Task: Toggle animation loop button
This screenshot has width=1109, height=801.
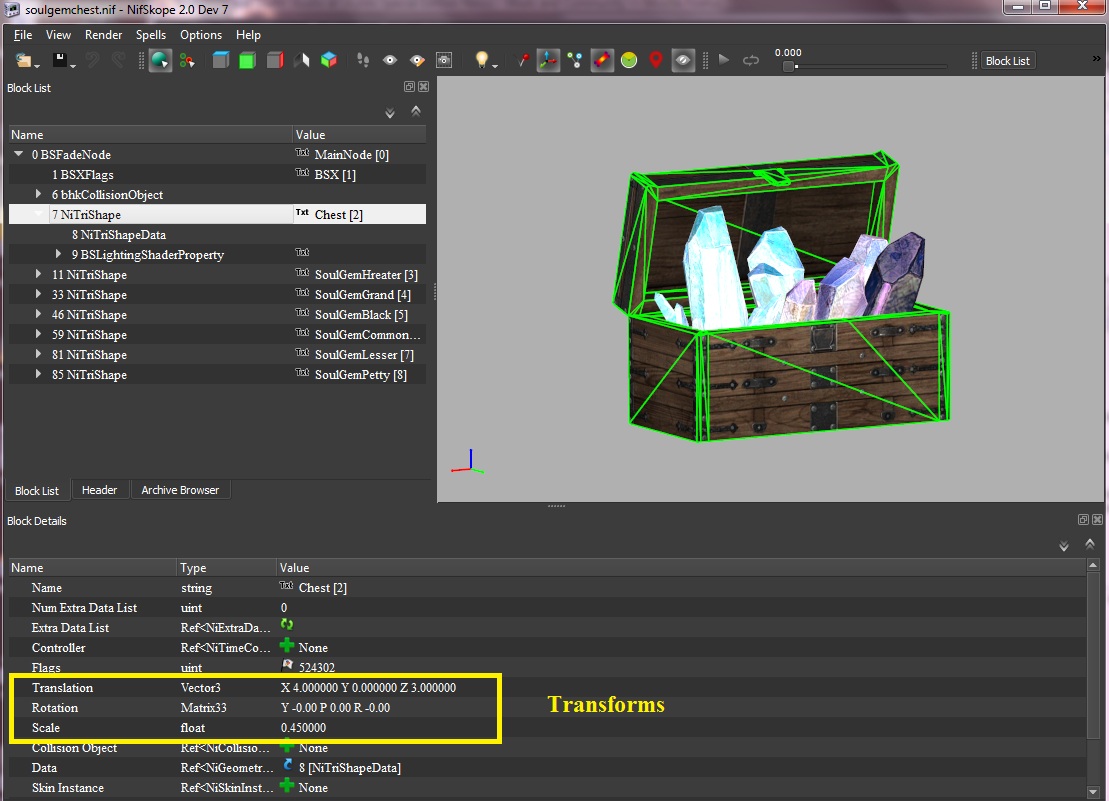Action: tap(751, 61)
